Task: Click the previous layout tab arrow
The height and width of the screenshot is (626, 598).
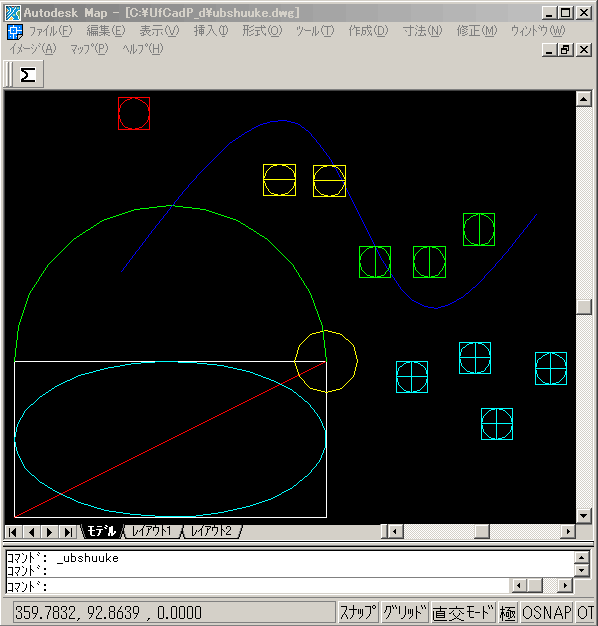Action: tap(31, 532)
